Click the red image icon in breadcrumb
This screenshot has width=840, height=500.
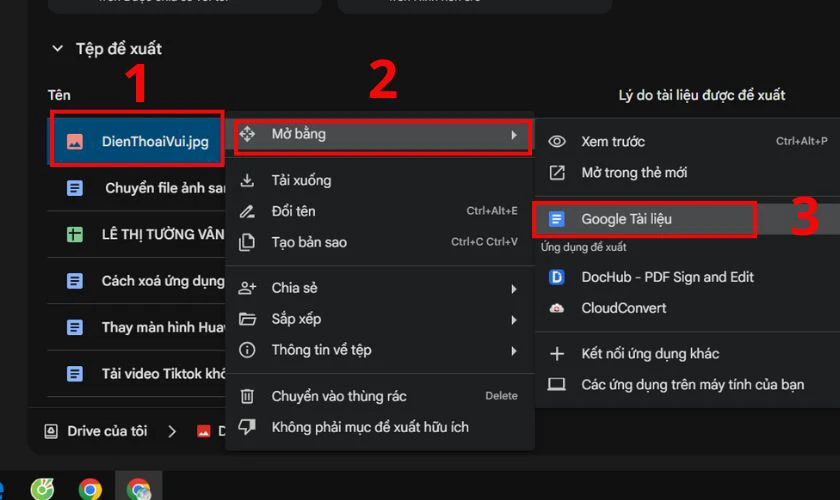point(204,431)
